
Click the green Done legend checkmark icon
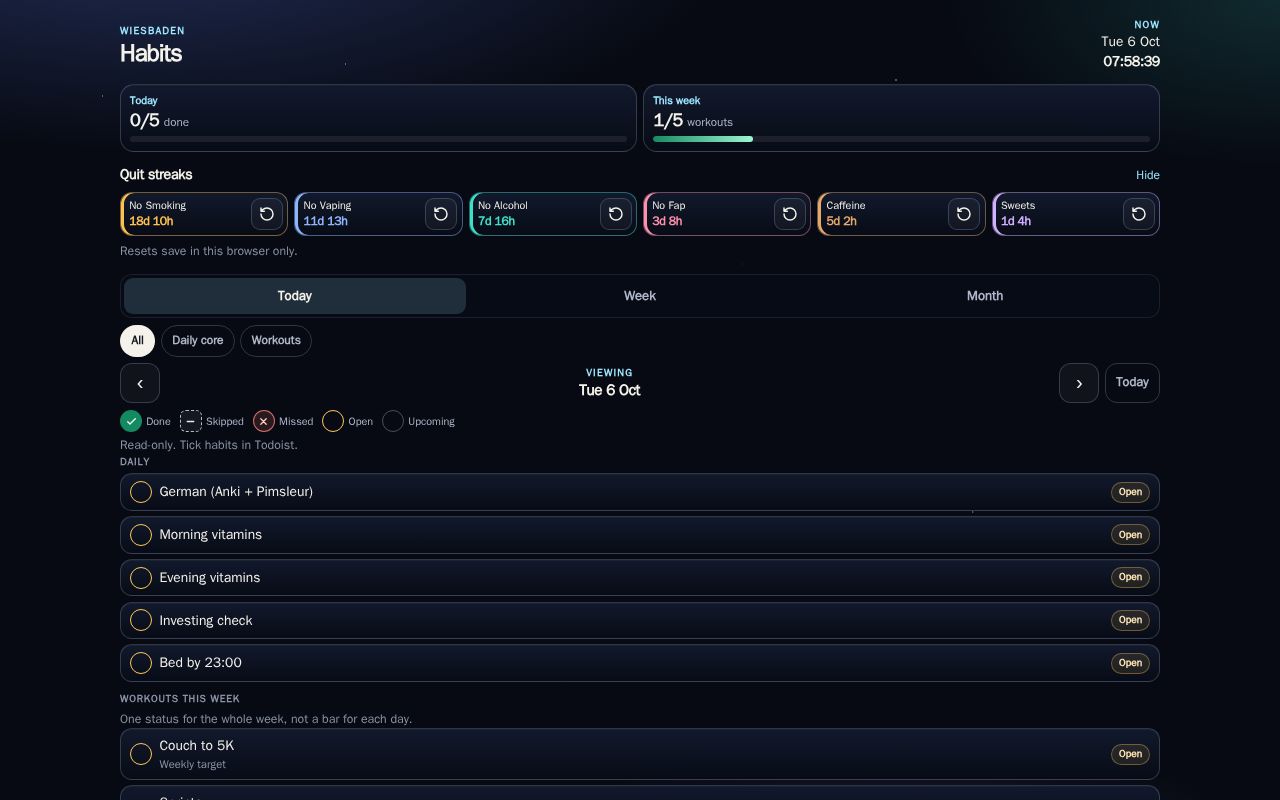click(131, 421)
